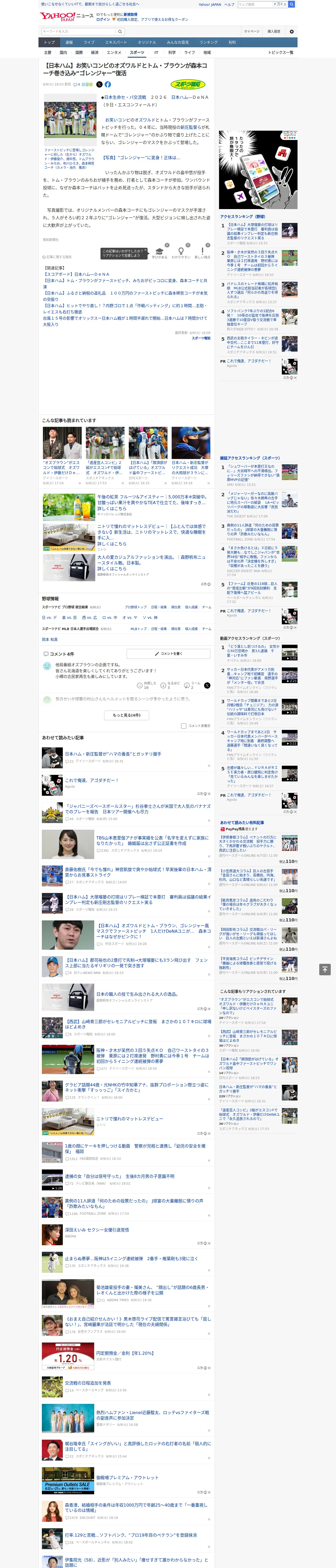The height and width of the screenshot is (1568, 336).
Task: Open the みんなの意見 navigation tab
Action: 178,43
